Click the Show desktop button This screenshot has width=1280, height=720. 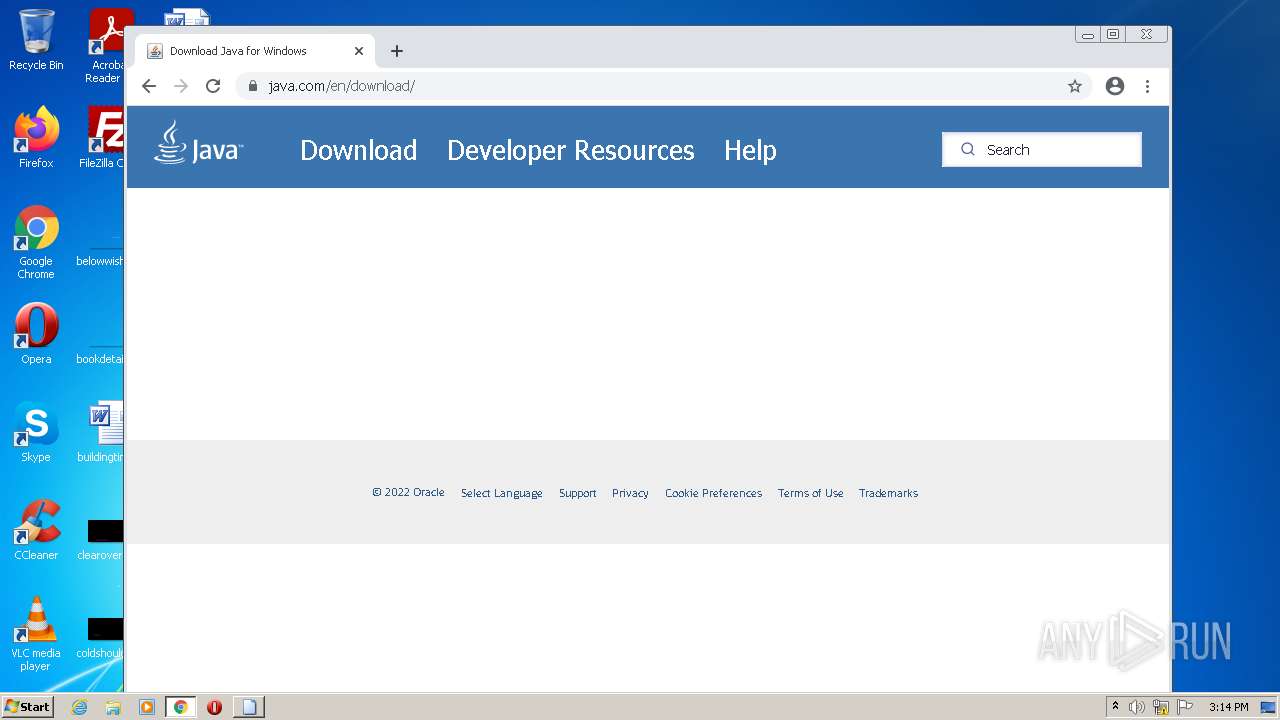pos(1269,707)
